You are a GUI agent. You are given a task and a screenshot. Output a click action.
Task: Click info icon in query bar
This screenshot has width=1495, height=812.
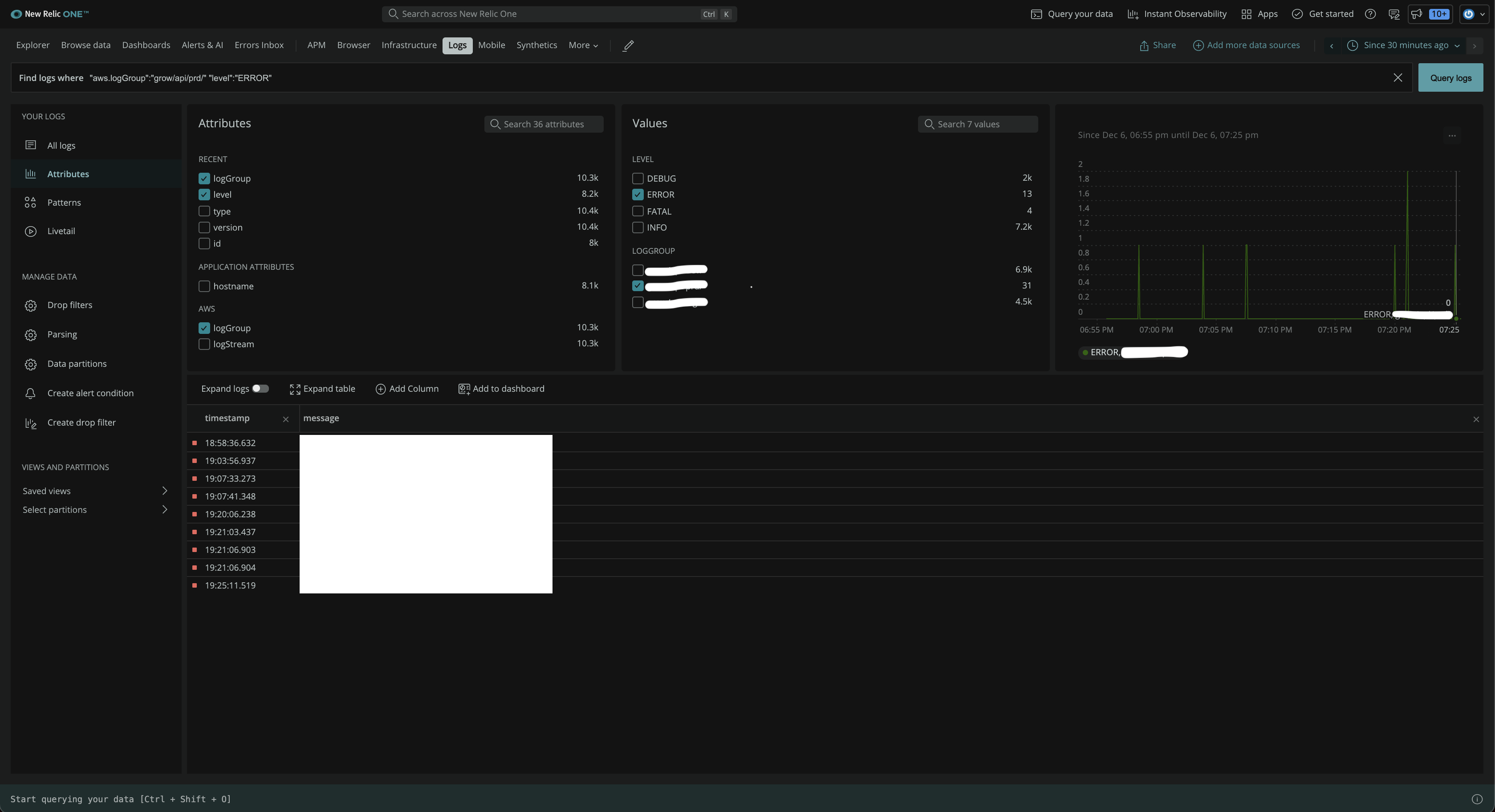point(1477,799)
